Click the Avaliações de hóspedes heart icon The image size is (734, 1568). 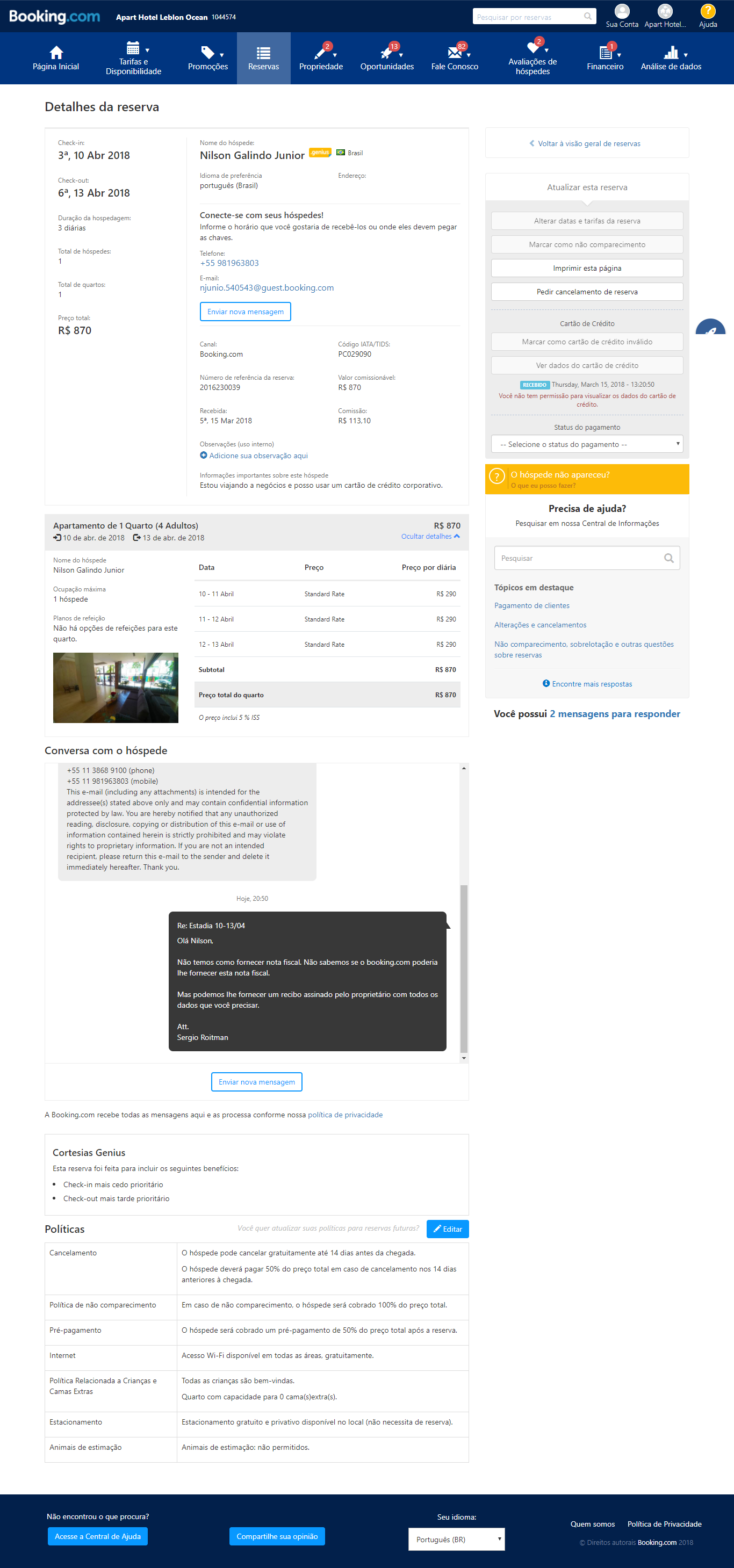click(533, 47)
